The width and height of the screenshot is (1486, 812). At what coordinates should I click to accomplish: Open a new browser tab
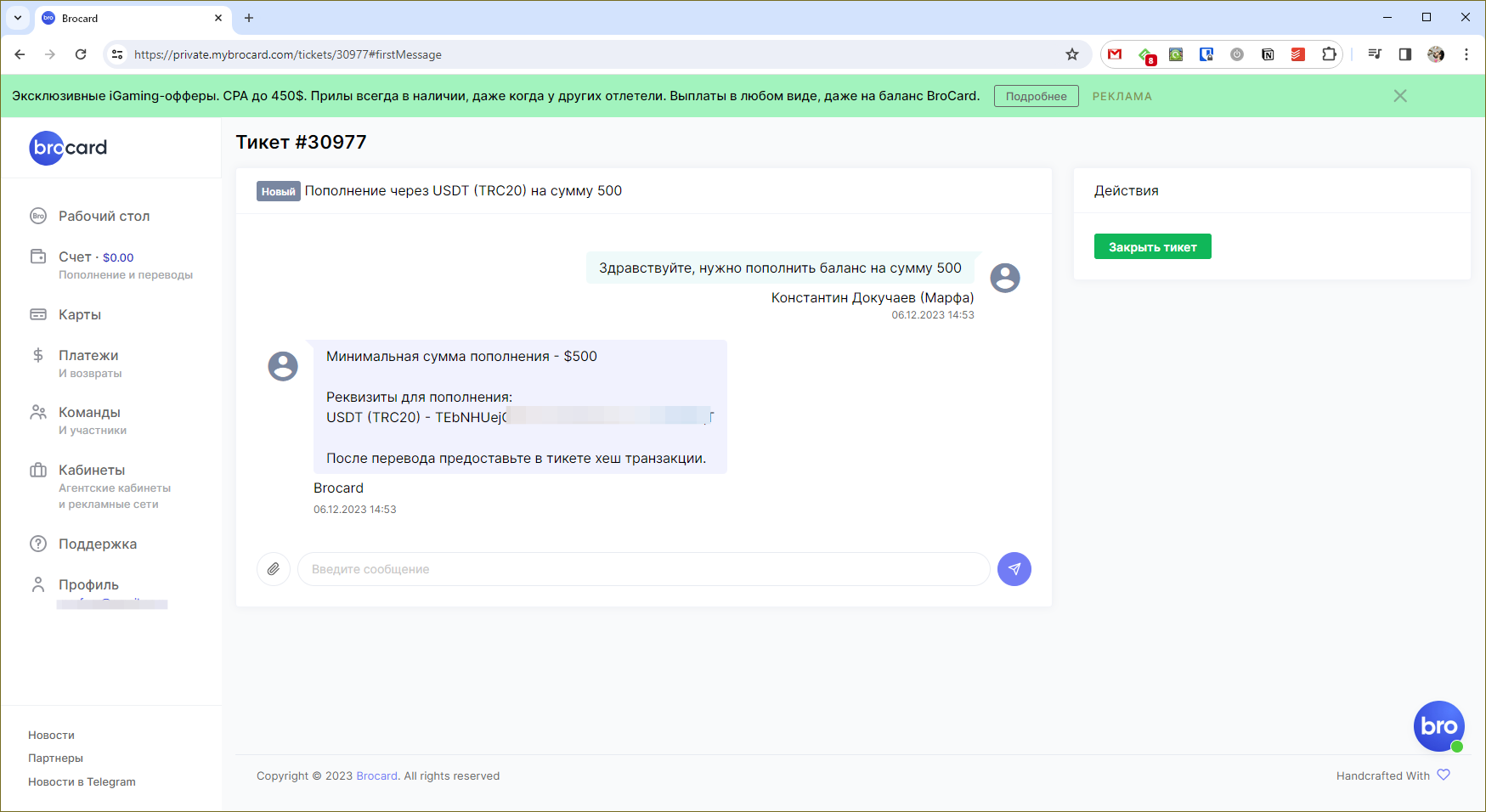click(249, 18)
